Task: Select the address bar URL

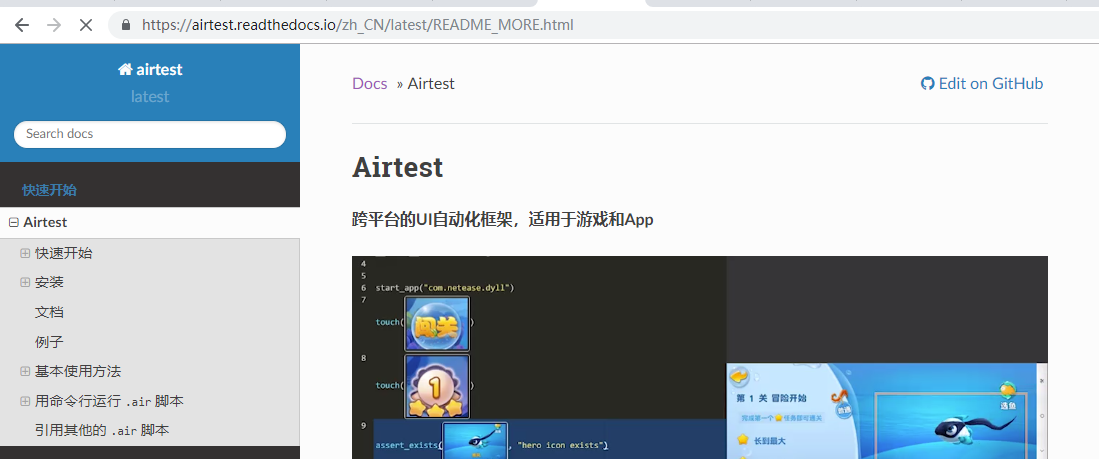Action: click(357, 25)
